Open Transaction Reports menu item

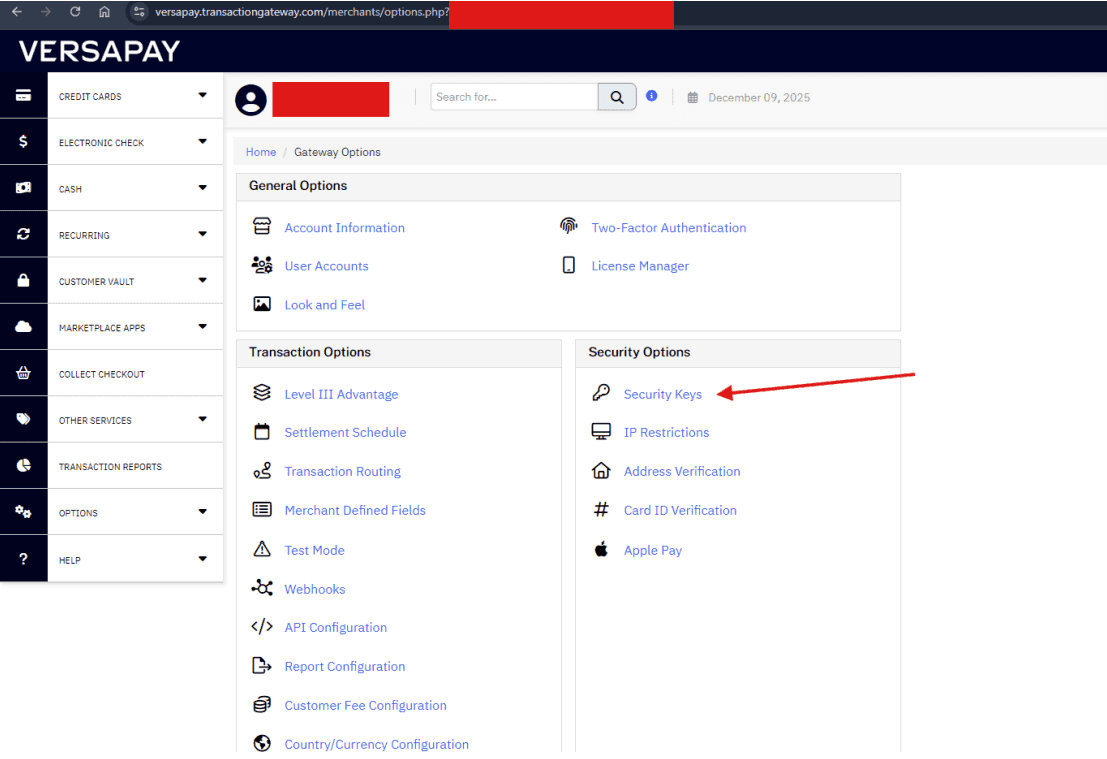[110, 467]
